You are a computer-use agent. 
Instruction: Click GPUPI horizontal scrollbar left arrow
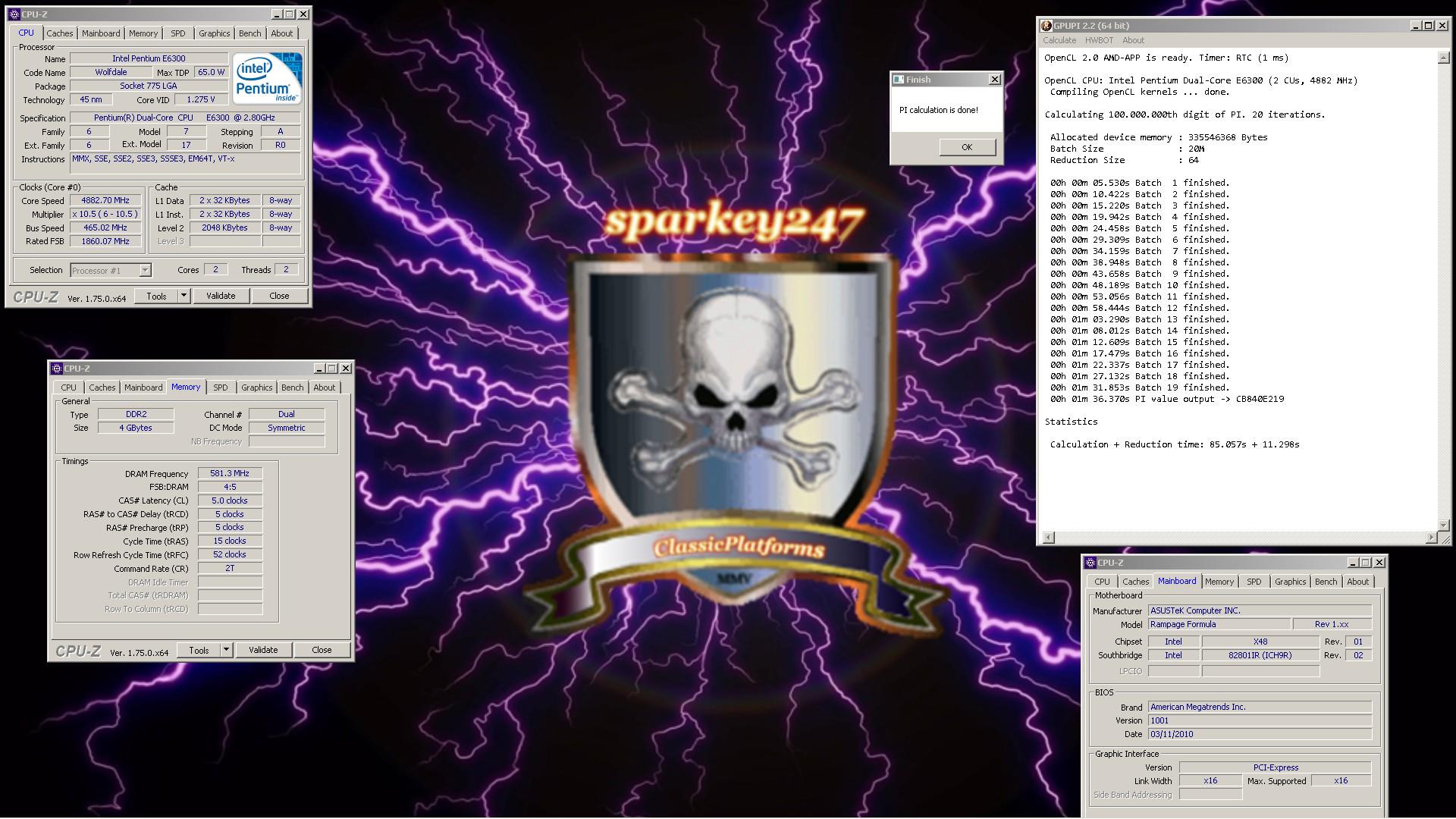(1049, 538)
